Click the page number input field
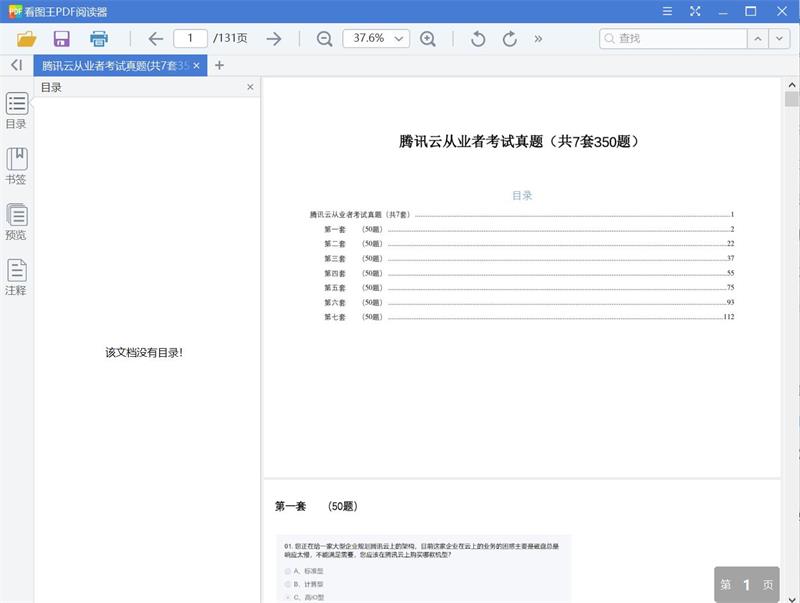This screenshot has height=603, width=800. [x=190, y=39]
